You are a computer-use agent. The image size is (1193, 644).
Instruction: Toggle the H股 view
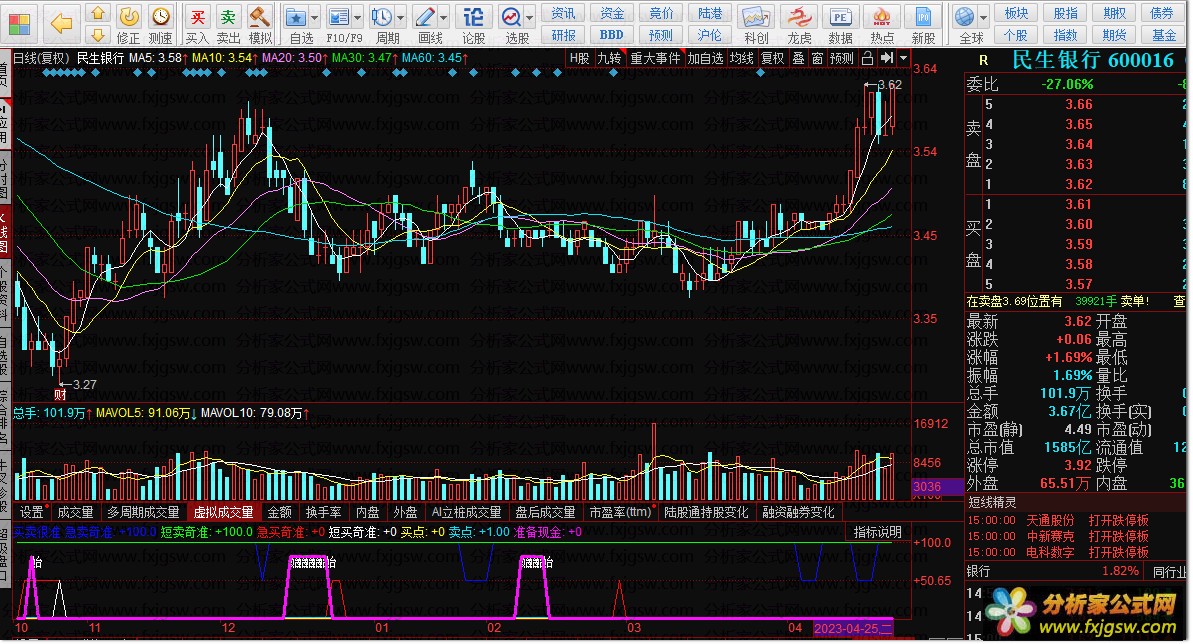coord(580,58)
